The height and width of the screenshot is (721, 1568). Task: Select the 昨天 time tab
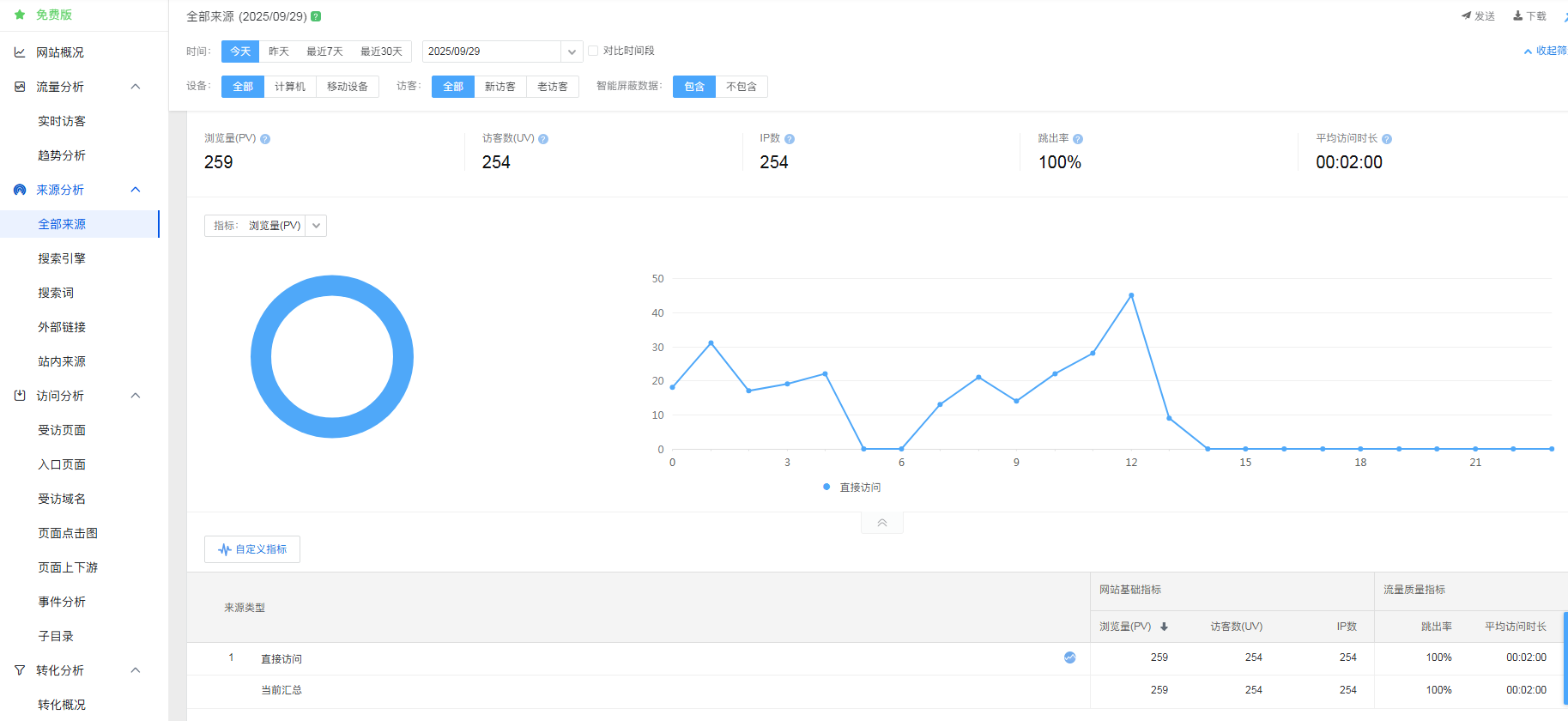(279, 51)
